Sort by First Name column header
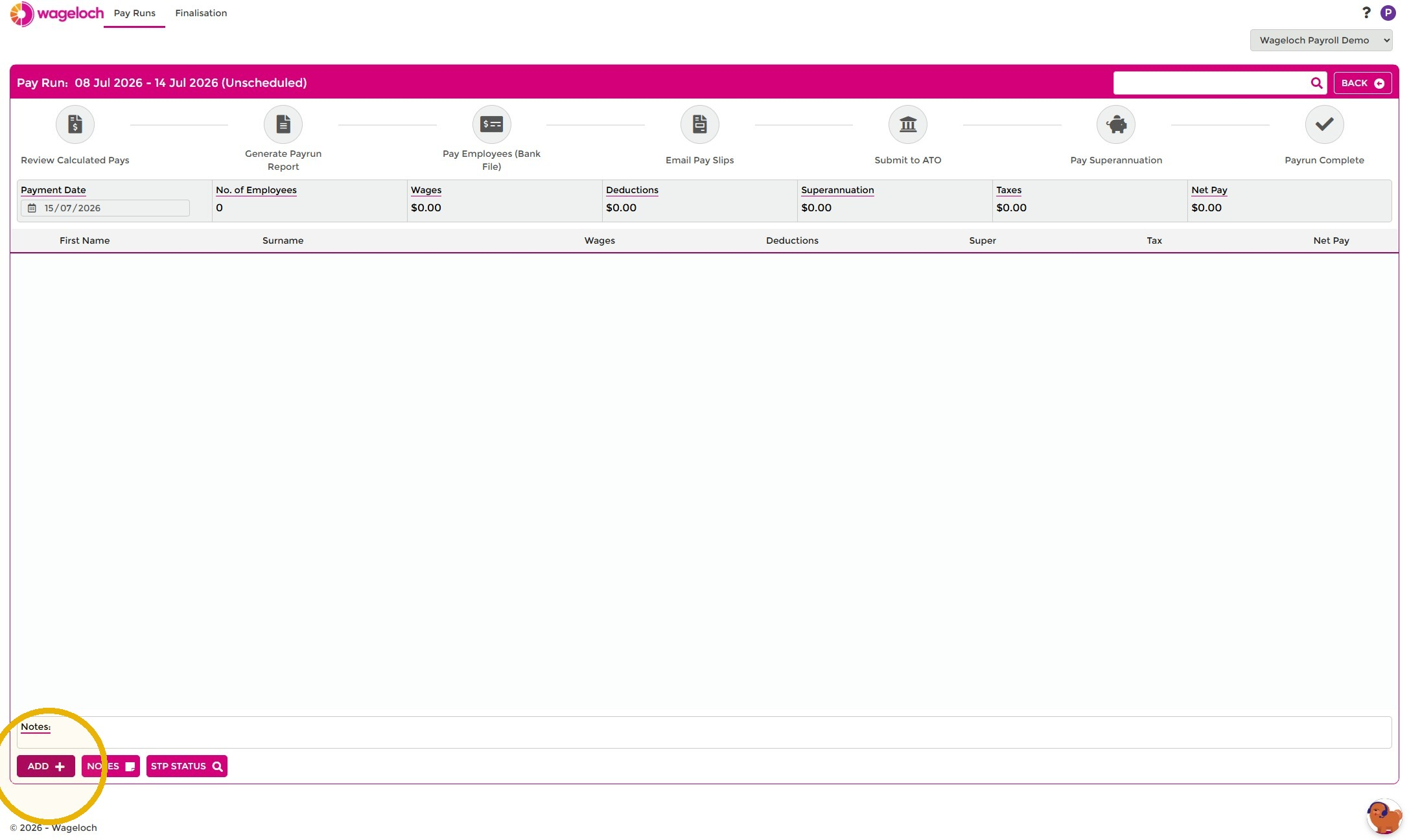 [x=84, y=240]
